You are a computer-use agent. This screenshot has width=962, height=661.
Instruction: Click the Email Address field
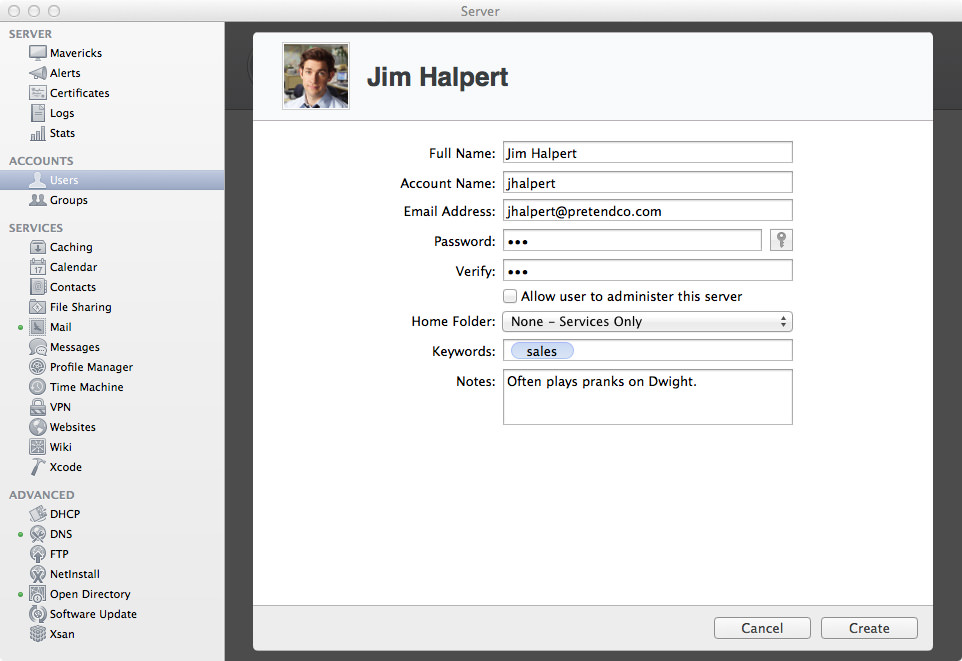coord(647,211)
